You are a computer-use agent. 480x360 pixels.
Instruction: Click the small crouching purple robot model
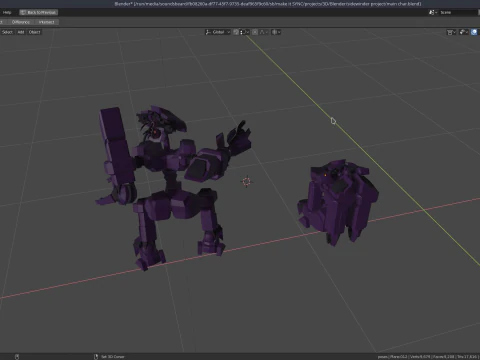[x=337, y=202]
